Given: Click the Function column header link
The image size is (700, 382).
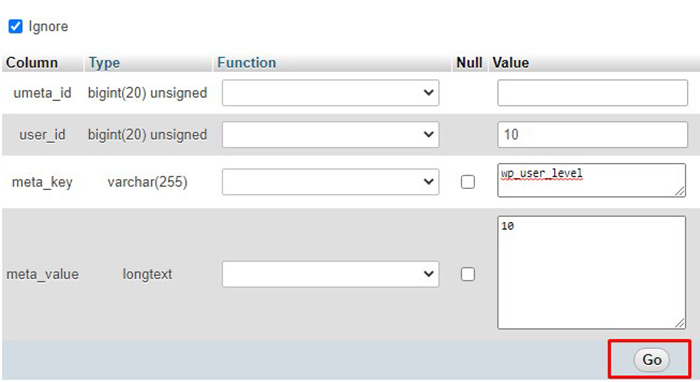Looking at the screenshot, I should tap(246, 62).
